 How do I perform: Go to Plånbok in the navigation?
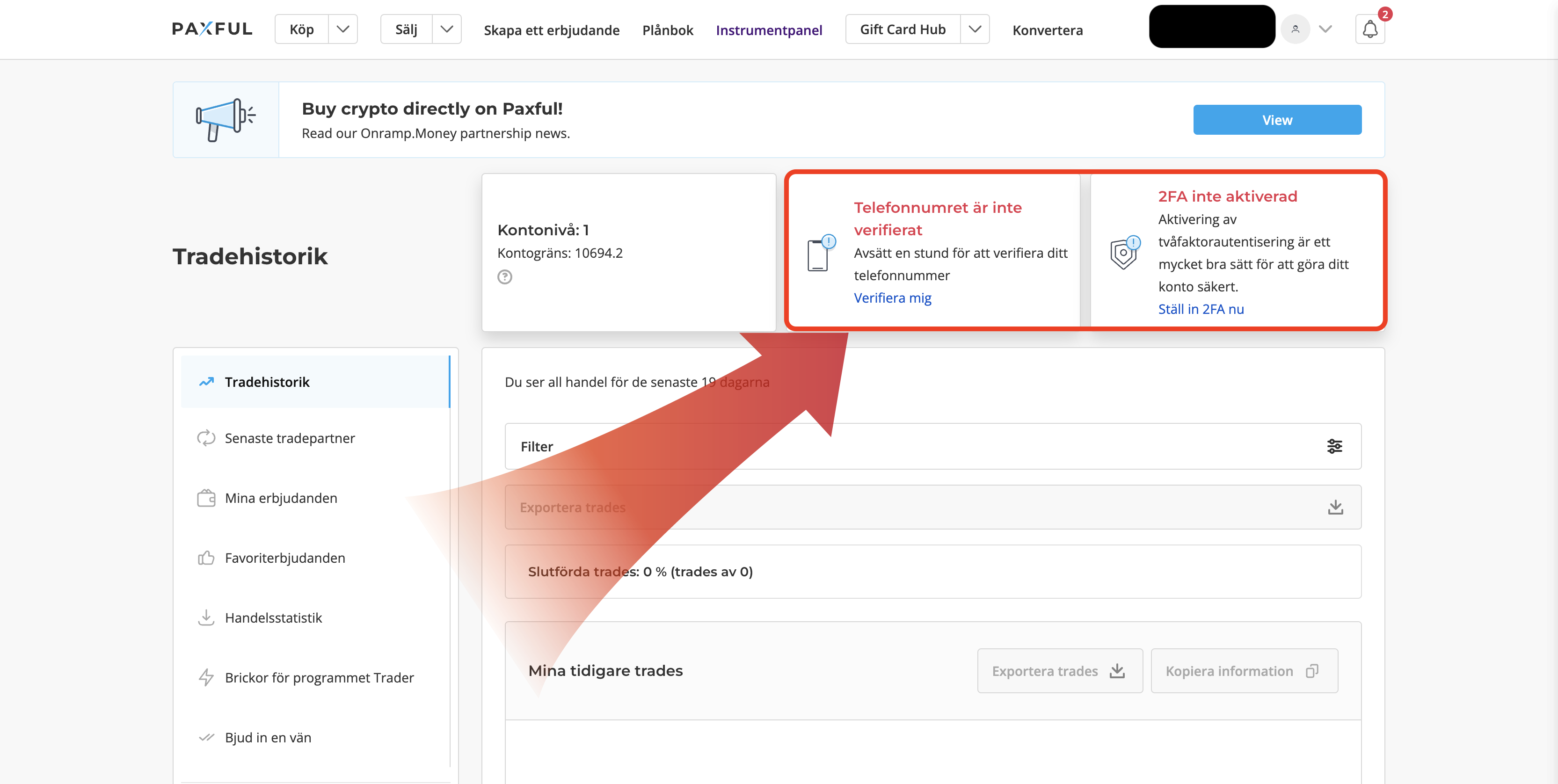(667, 30)
